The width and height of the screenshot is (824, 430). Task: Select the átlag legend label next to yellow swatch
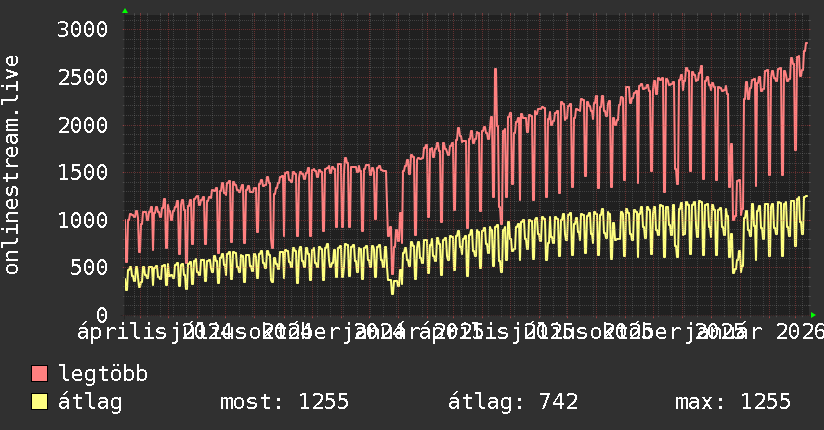(x=90, y=402)
